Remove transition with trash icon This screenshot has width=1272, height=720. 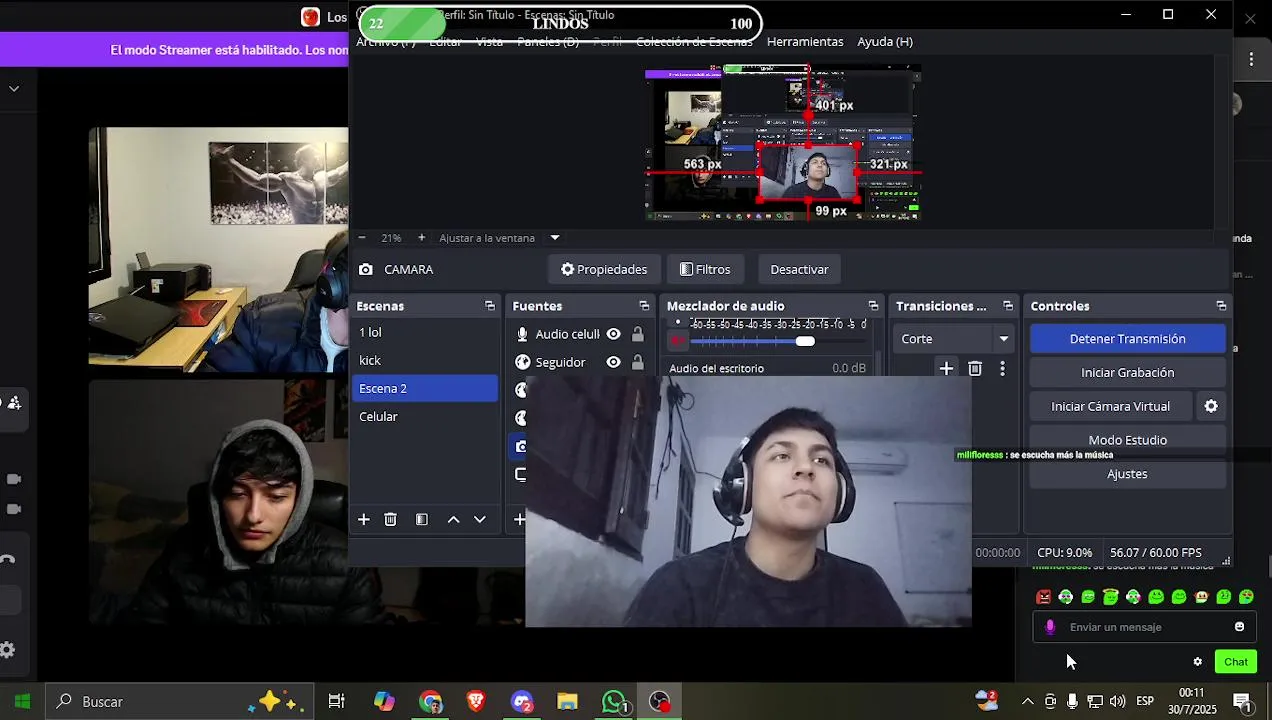click(x=975, y=369)
